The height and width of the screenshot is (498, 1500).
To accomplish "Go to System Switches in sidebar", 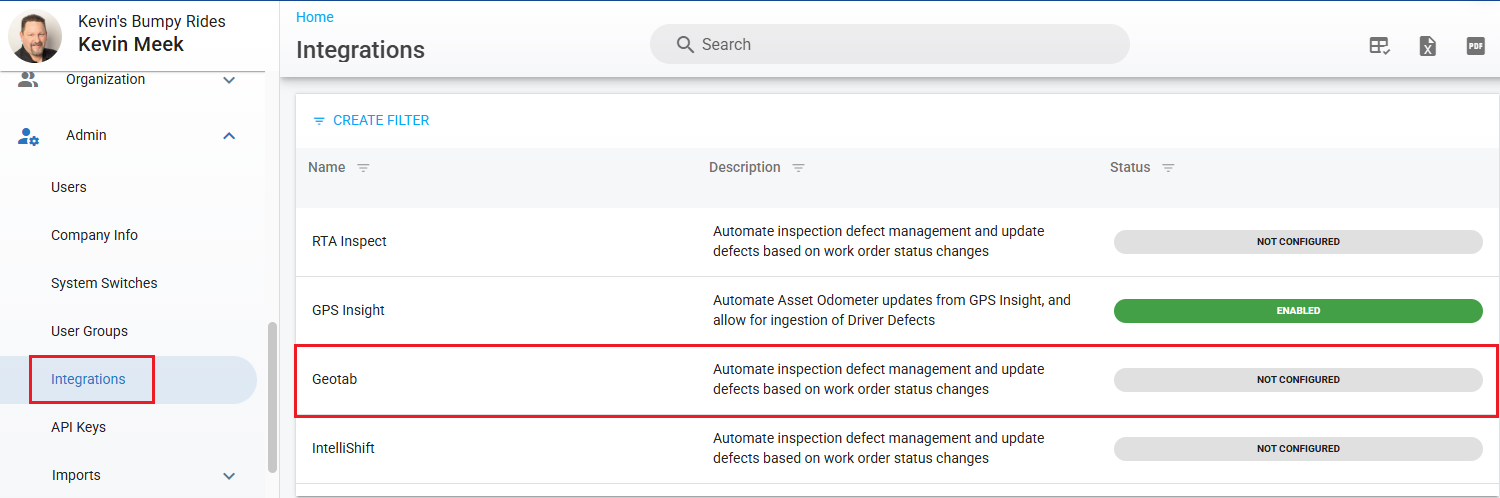I will [x=104, y=283].
